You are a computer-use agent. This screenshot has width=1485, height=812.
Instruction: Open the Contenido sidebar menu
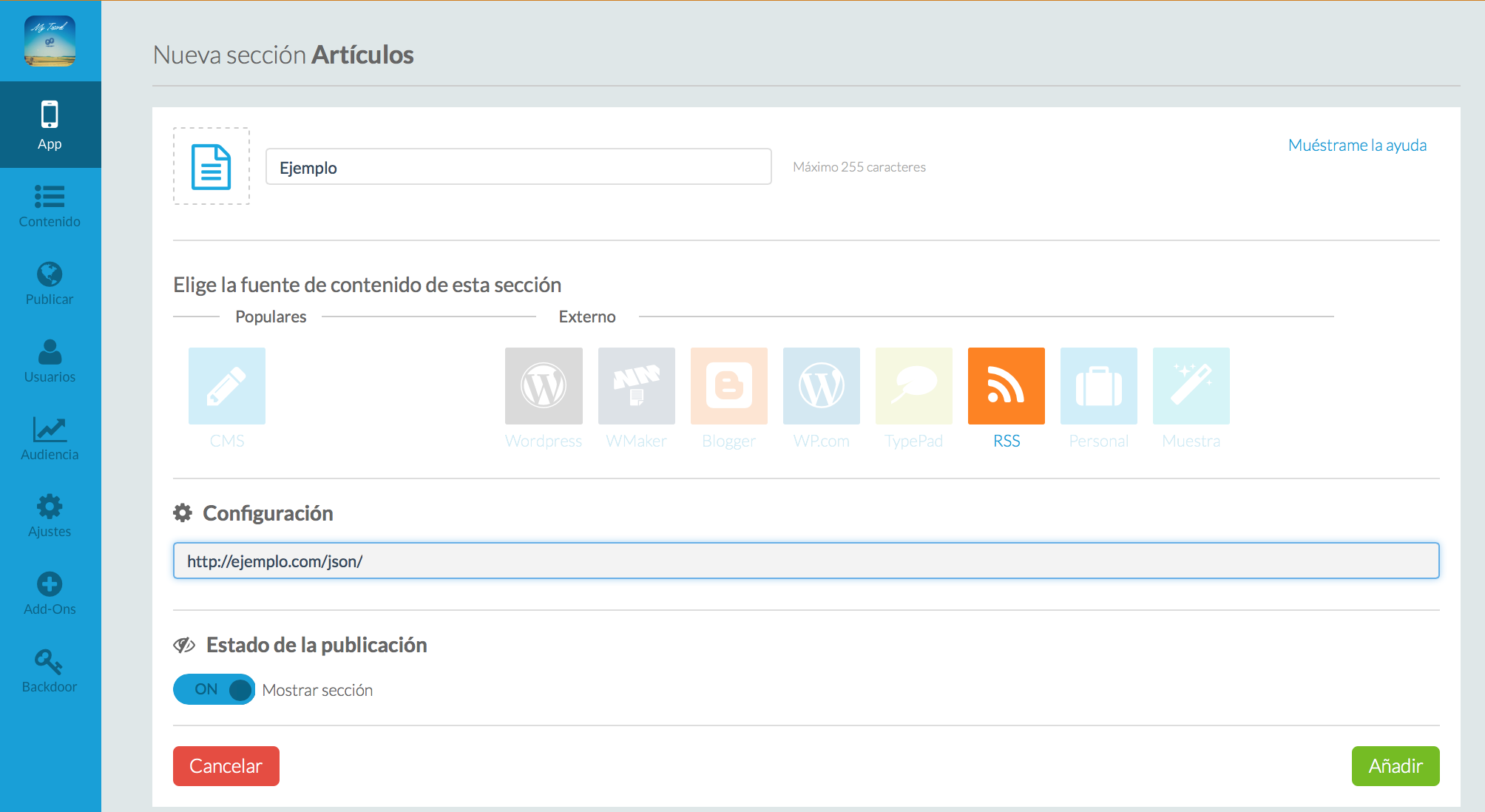click(50, 206)
